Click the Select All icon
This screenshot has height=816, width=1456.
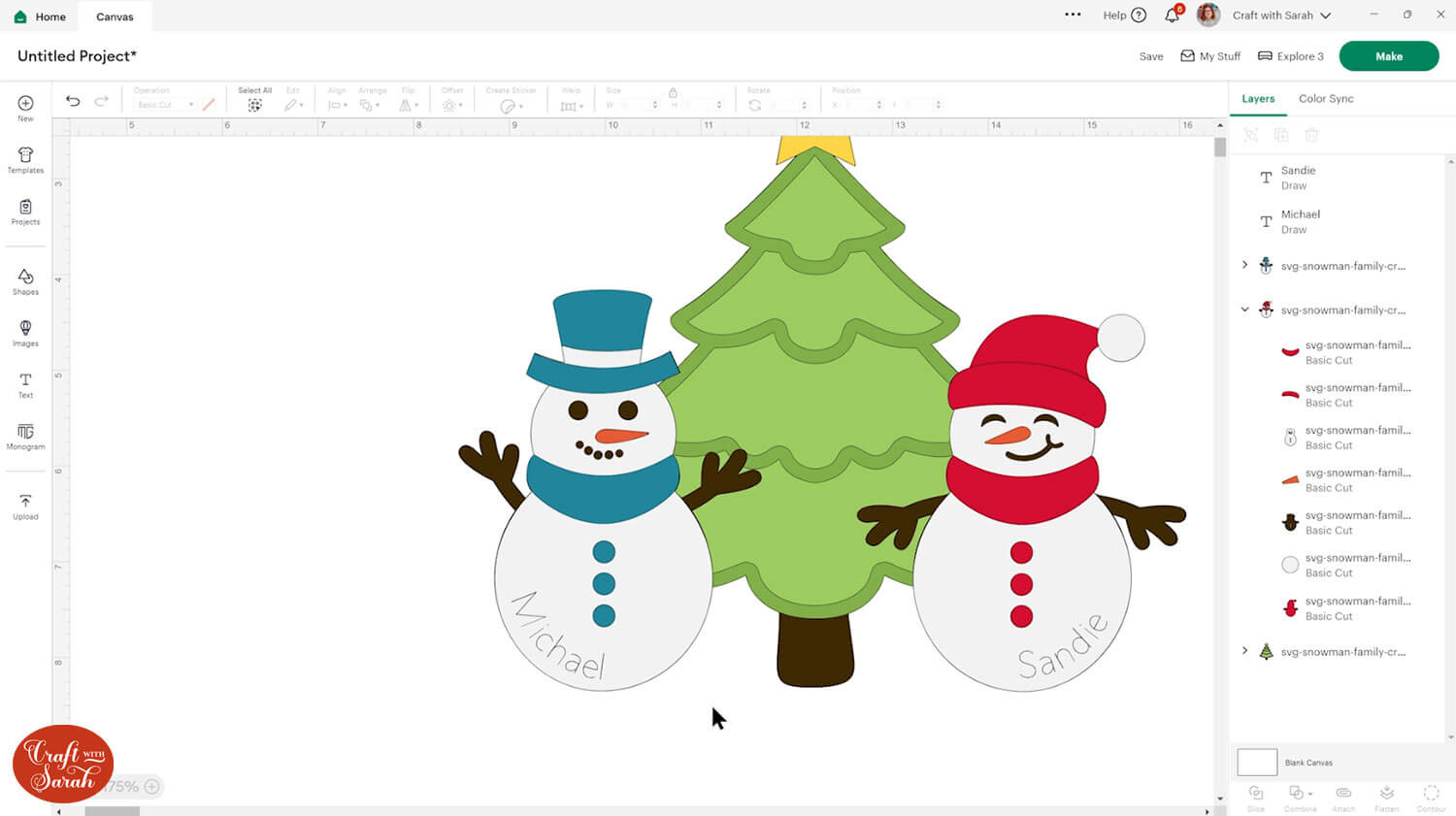tap(254, 105)
